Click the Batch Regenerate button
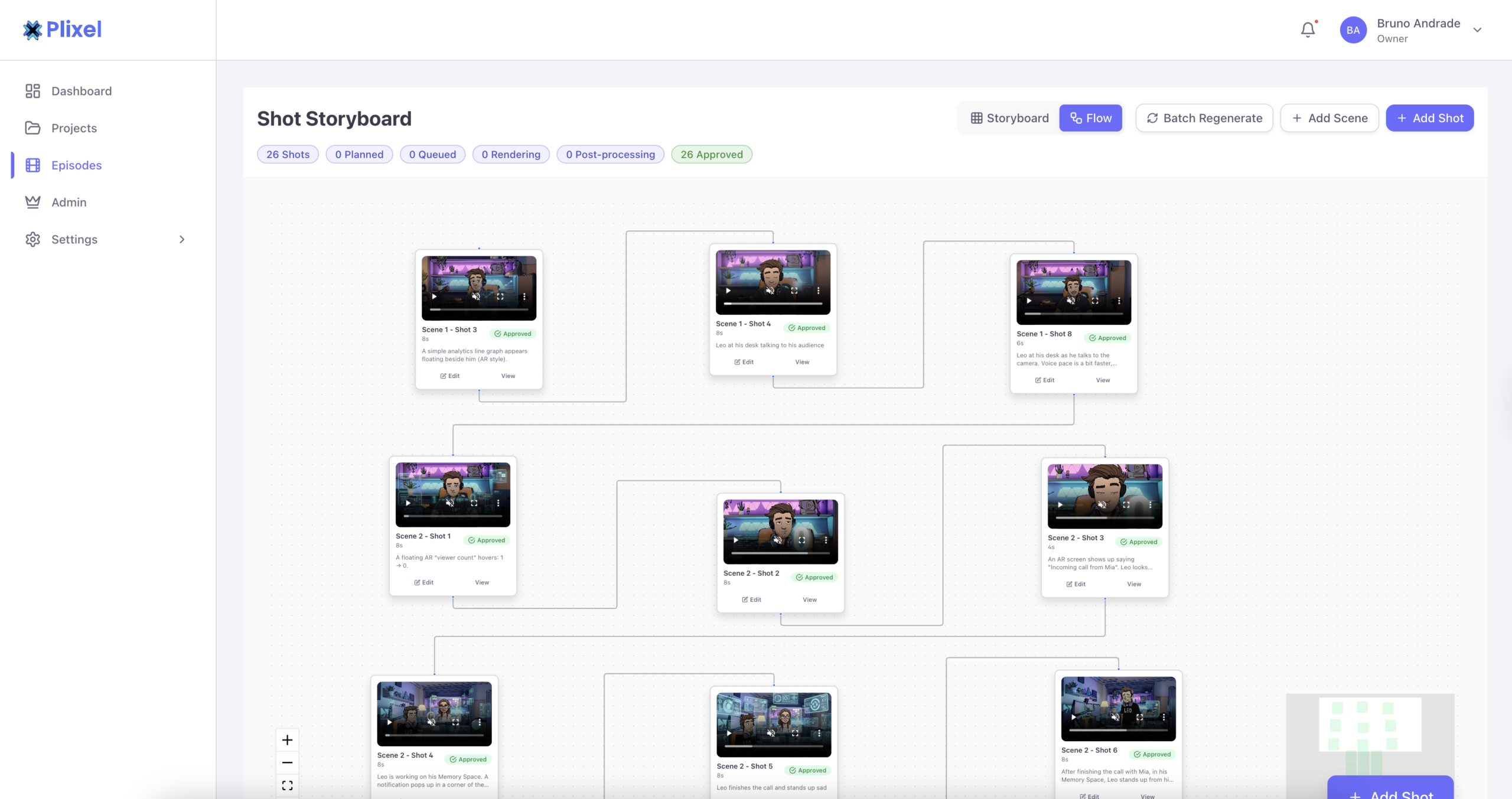This screenshot has width=1512, height=799. click(x=1204, y=118)
